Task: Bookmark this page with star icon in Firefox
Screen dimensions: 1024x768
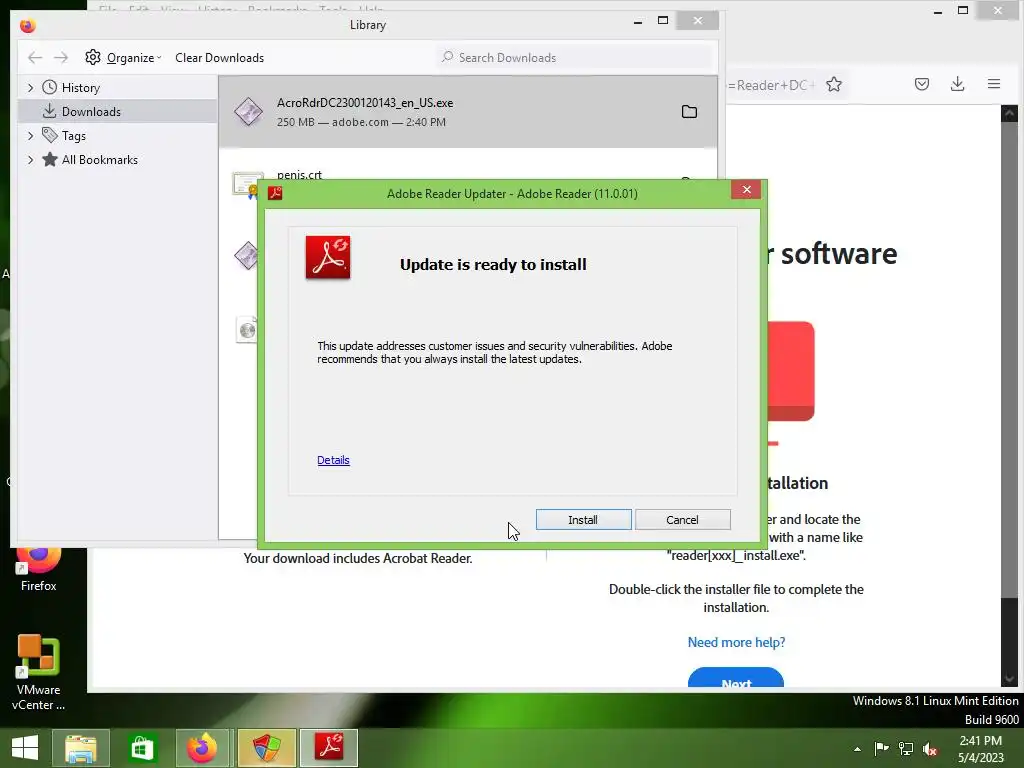Action: click(834, 84)
